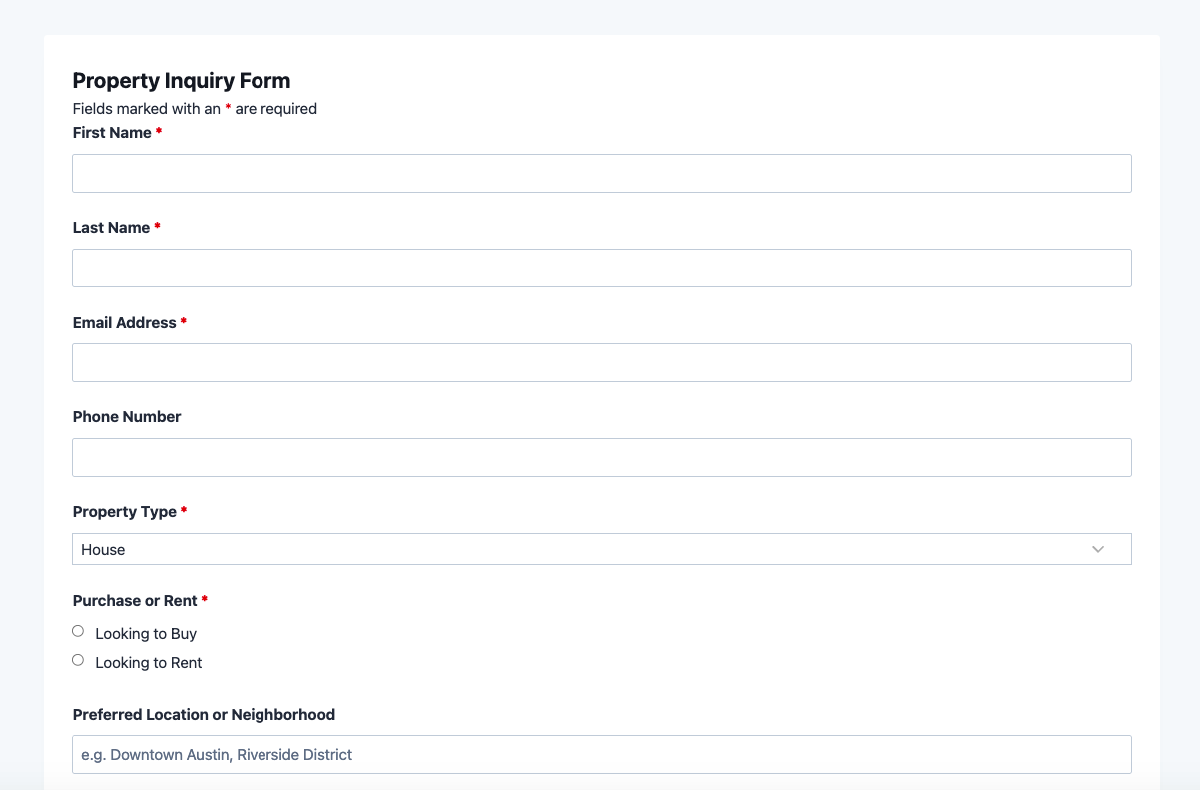Select the Looking to Buy radio button
This screenshot has height=790, width=1200.
78,631
